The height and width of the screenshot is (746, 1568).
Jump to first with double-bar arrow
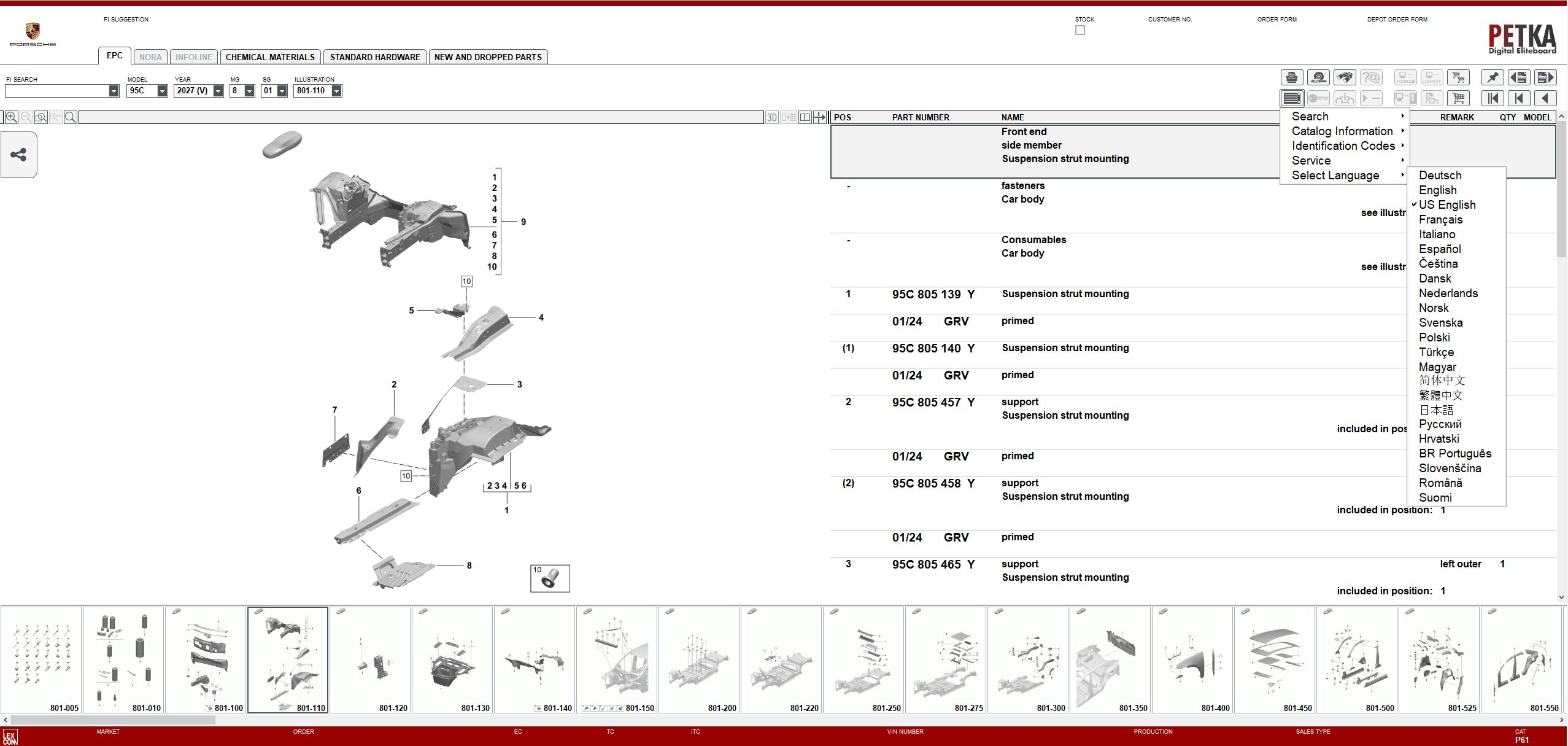pyautogui.click(x=1493, y=98)
